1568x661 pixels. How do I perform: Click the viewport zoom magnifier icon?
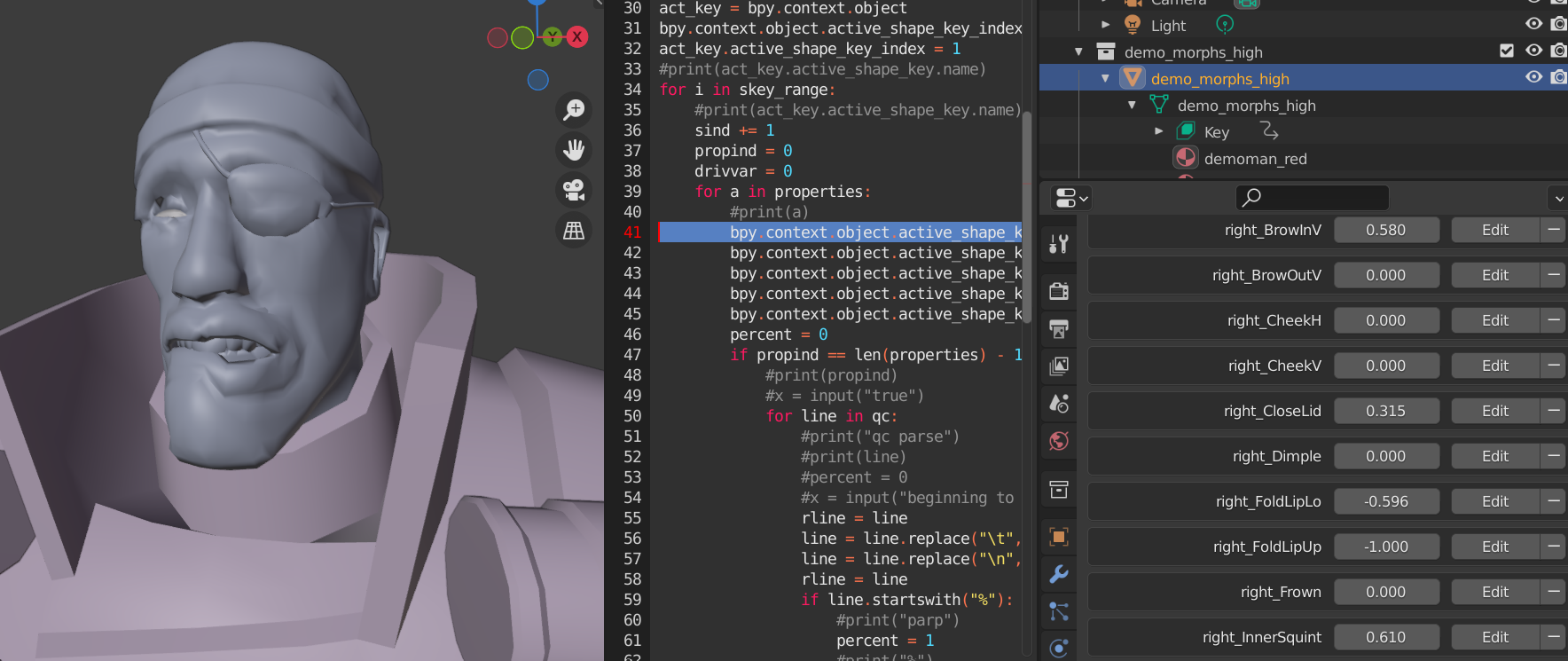click(x=574, y=110)
